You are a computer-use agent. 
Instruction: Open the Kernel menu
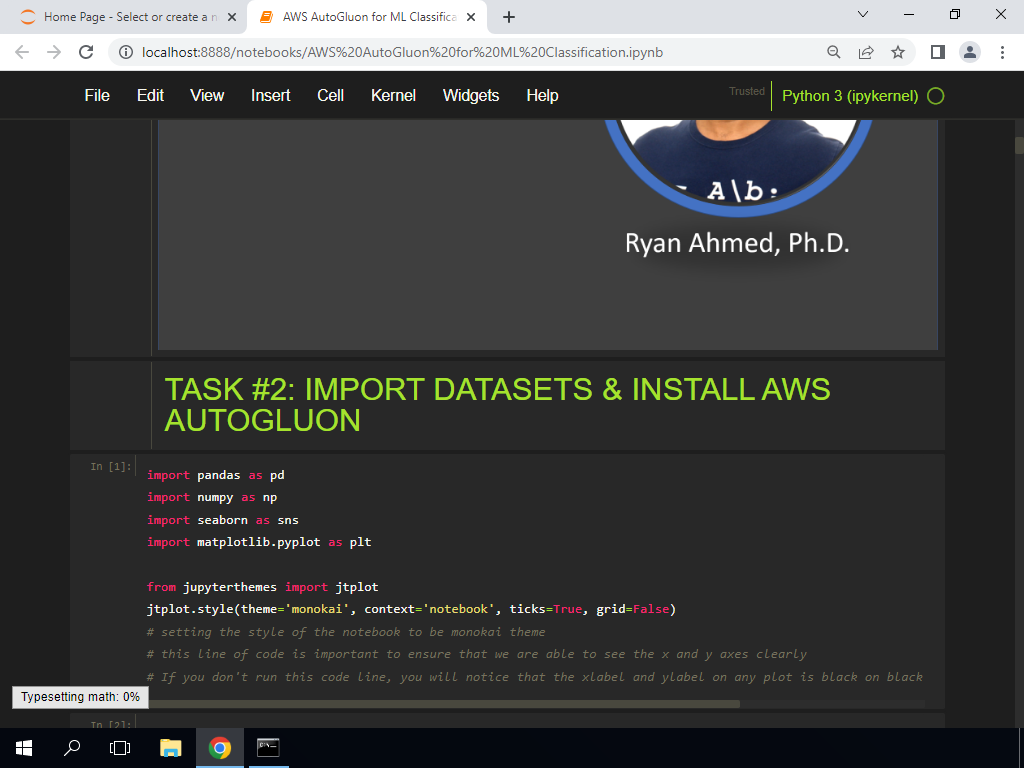pos(393,95)
